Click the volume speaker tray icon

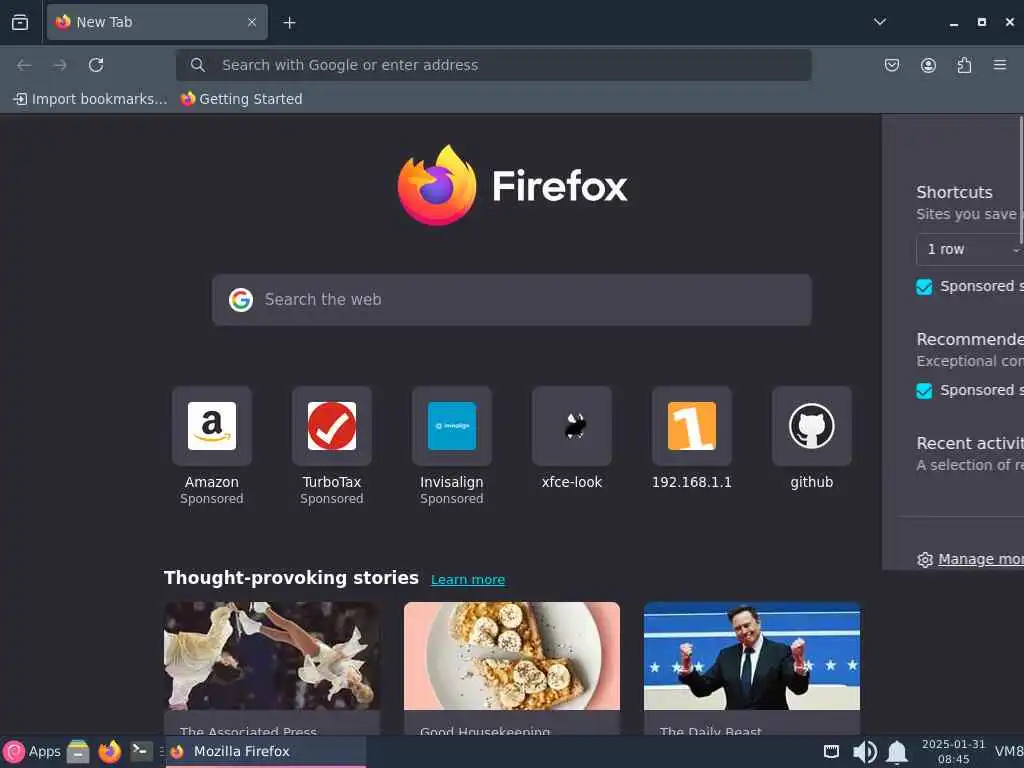865,752
